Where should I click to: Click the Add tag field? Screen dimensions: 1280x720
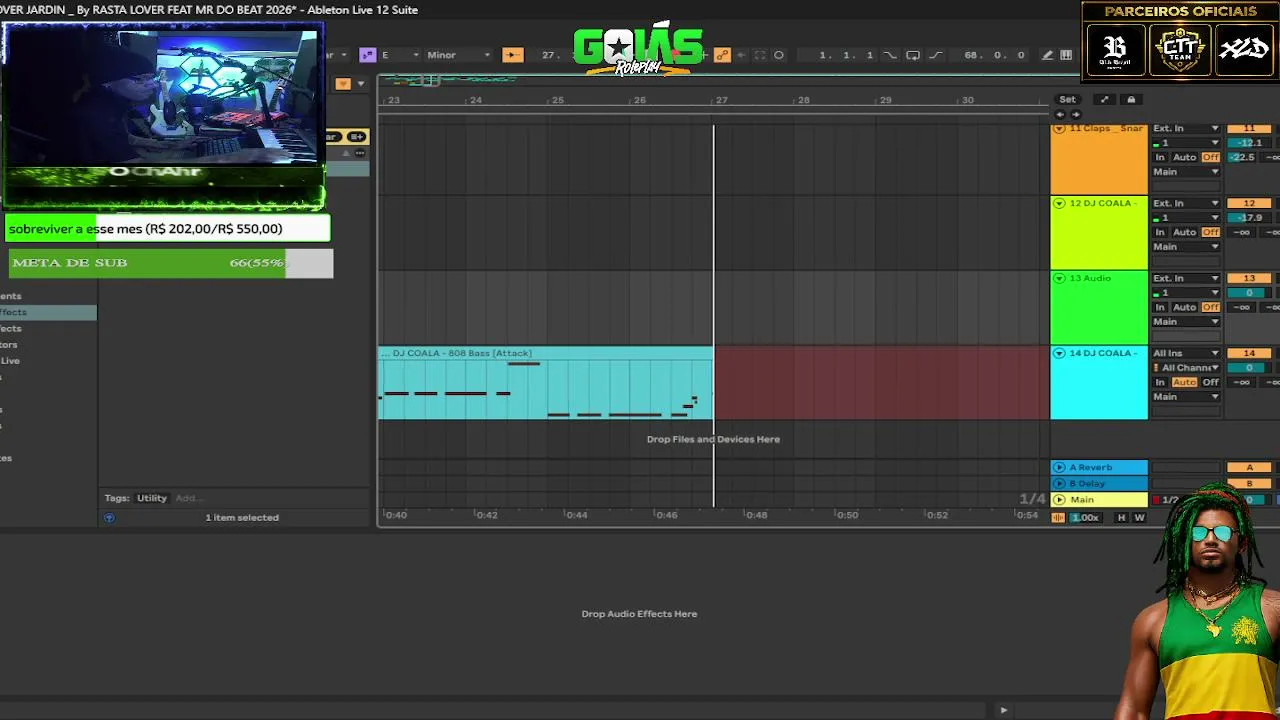tap(187, 498)
